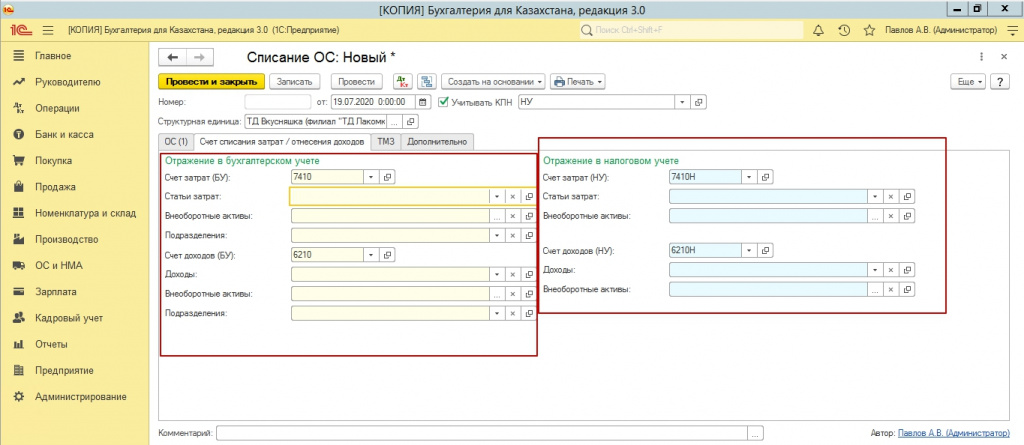
Task: Close the Списание ОС form
Action: (x=1004, y=58)
